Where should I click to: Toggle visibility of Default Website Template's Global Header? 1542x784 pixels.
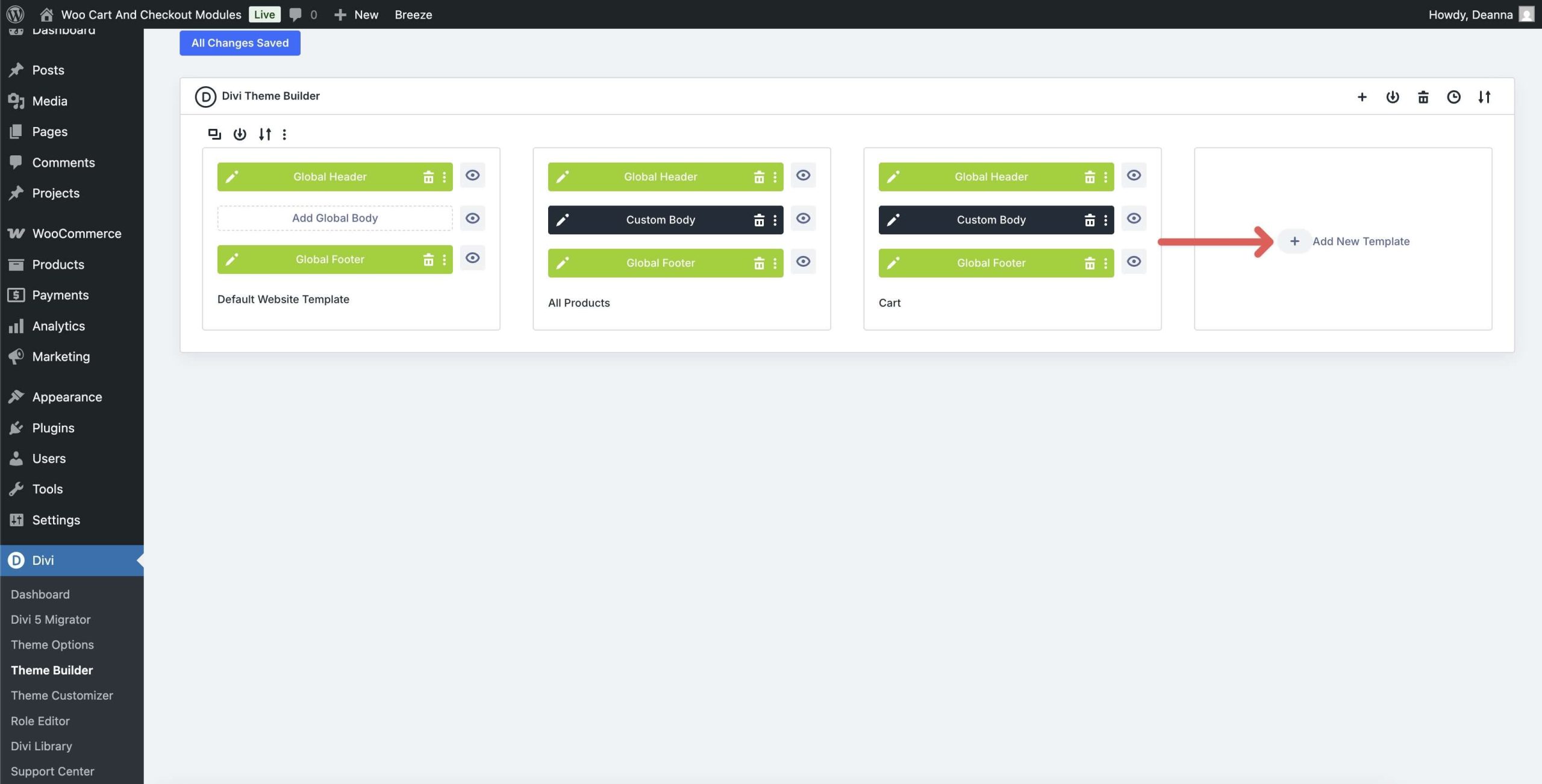[x=473, y=175]
